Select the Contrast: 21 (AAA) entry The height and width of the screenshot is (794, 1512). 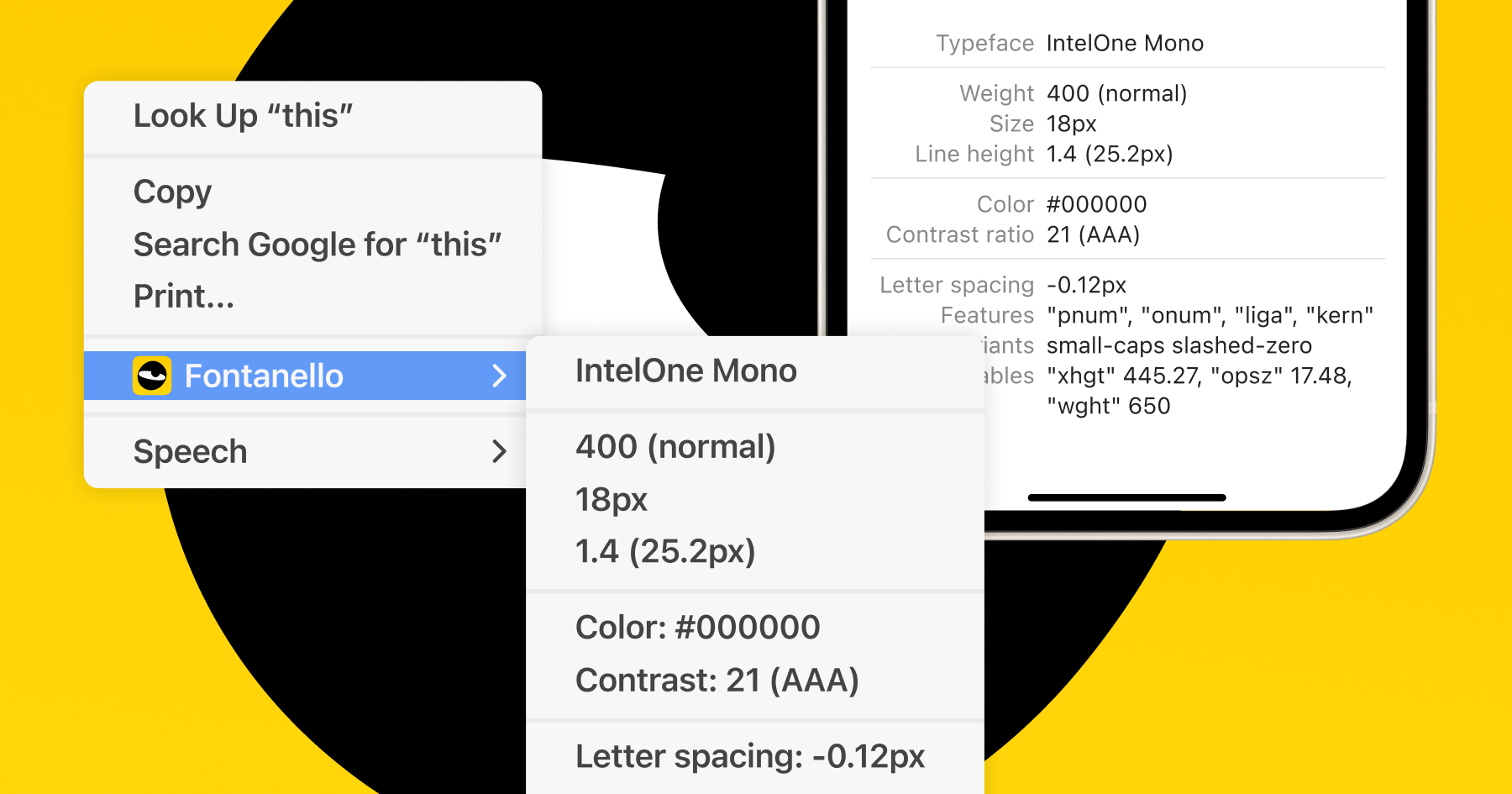[717, 680]
